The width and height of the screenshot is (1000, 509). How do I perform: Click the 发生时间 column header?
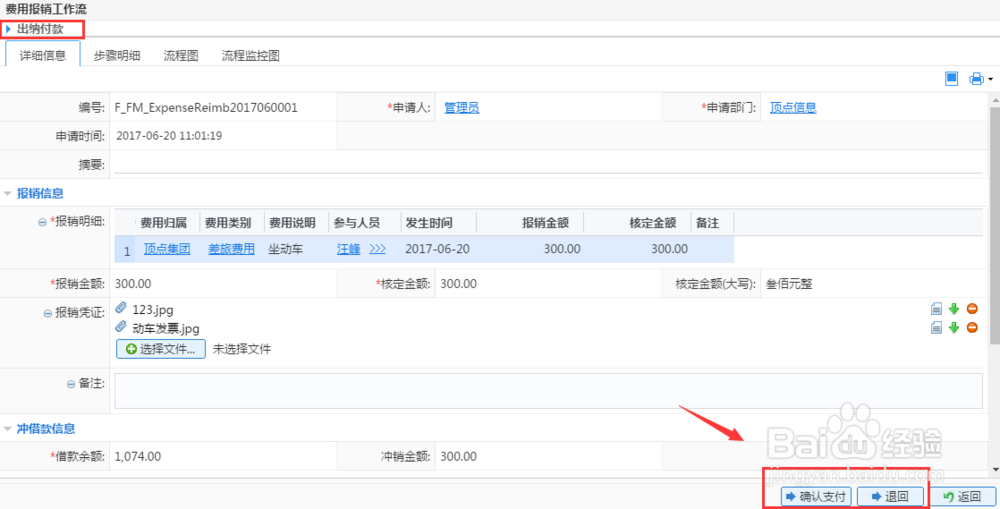438,223
